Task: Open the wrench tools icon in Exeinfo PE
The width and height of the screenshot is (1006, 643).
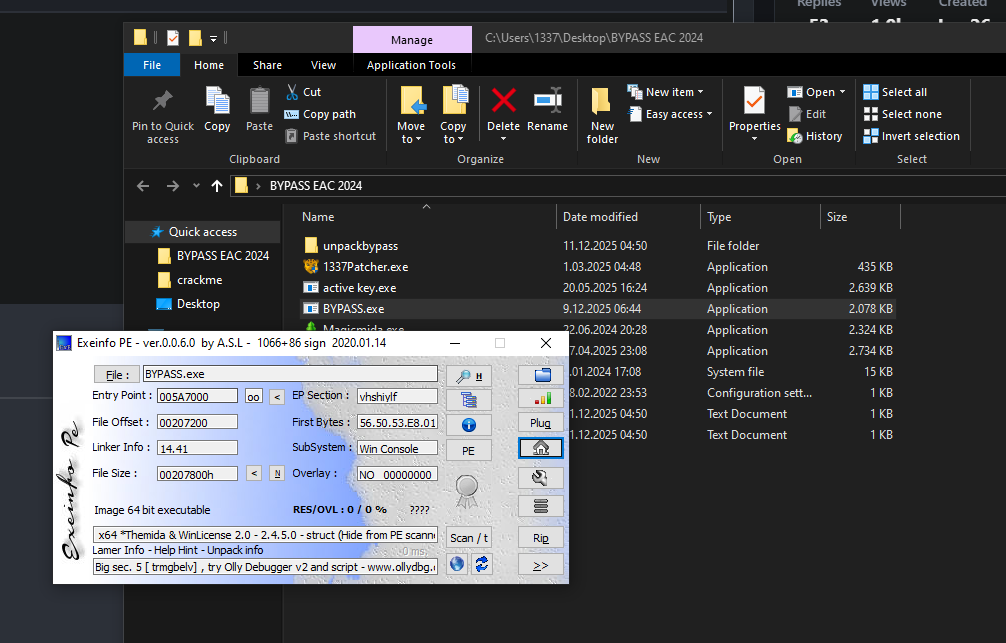Action: coord(541,478)
